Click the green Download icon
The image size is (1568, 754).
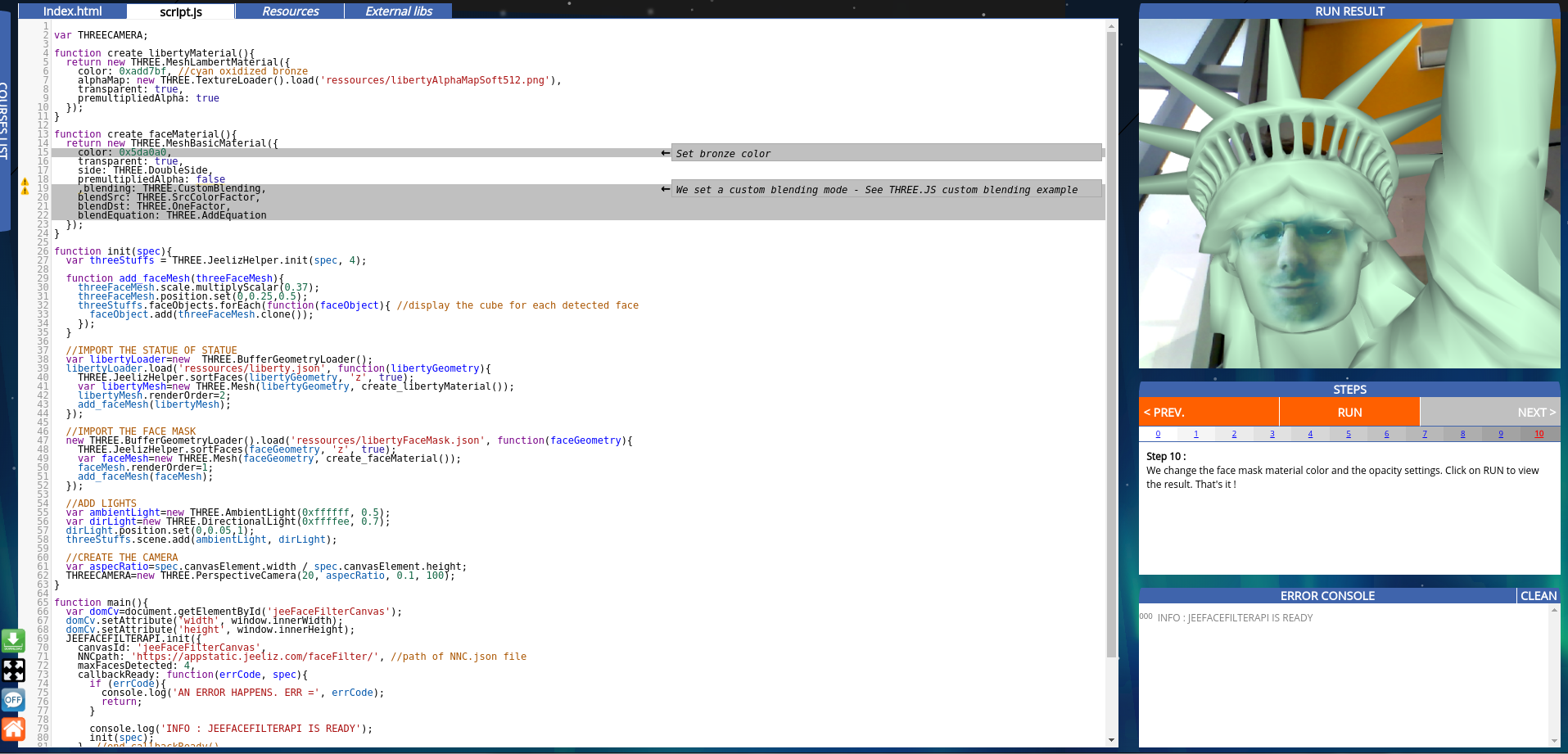point(13,640)
